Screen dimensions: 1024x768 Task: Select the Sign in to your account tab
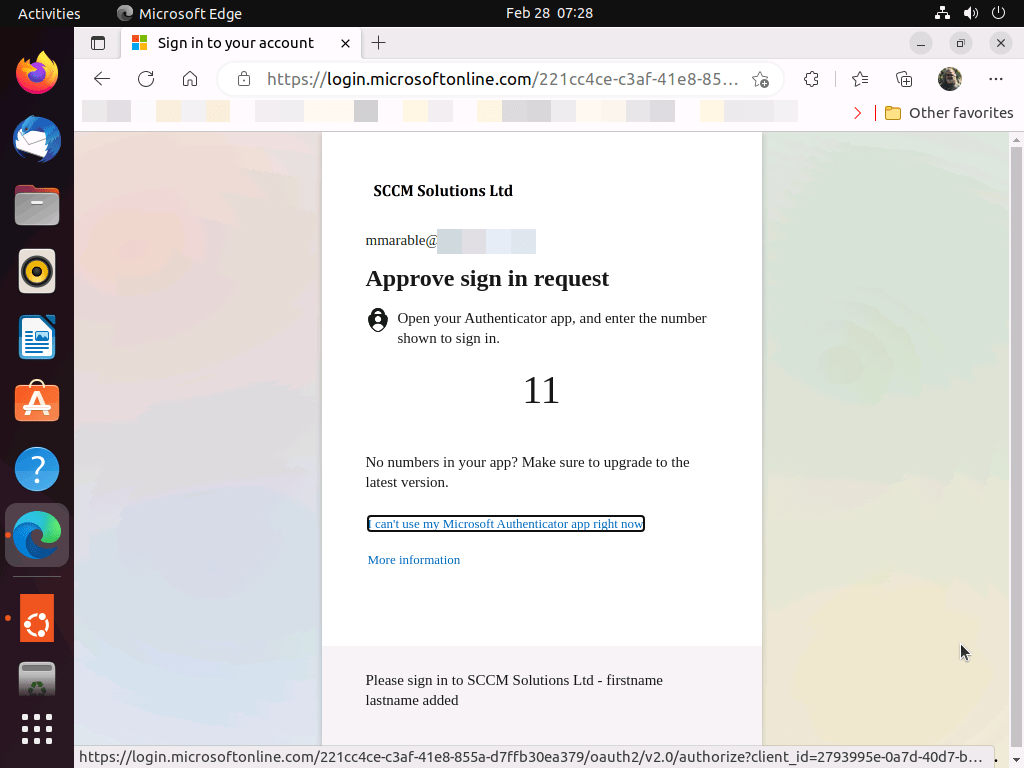[235, 43]
